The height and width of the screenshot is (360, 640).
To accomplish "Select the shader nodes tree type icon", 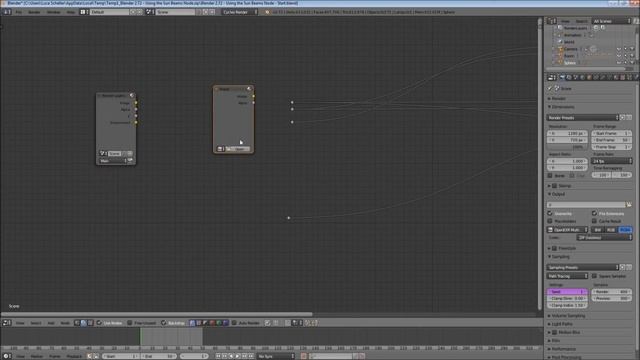I will coord(77,323).
